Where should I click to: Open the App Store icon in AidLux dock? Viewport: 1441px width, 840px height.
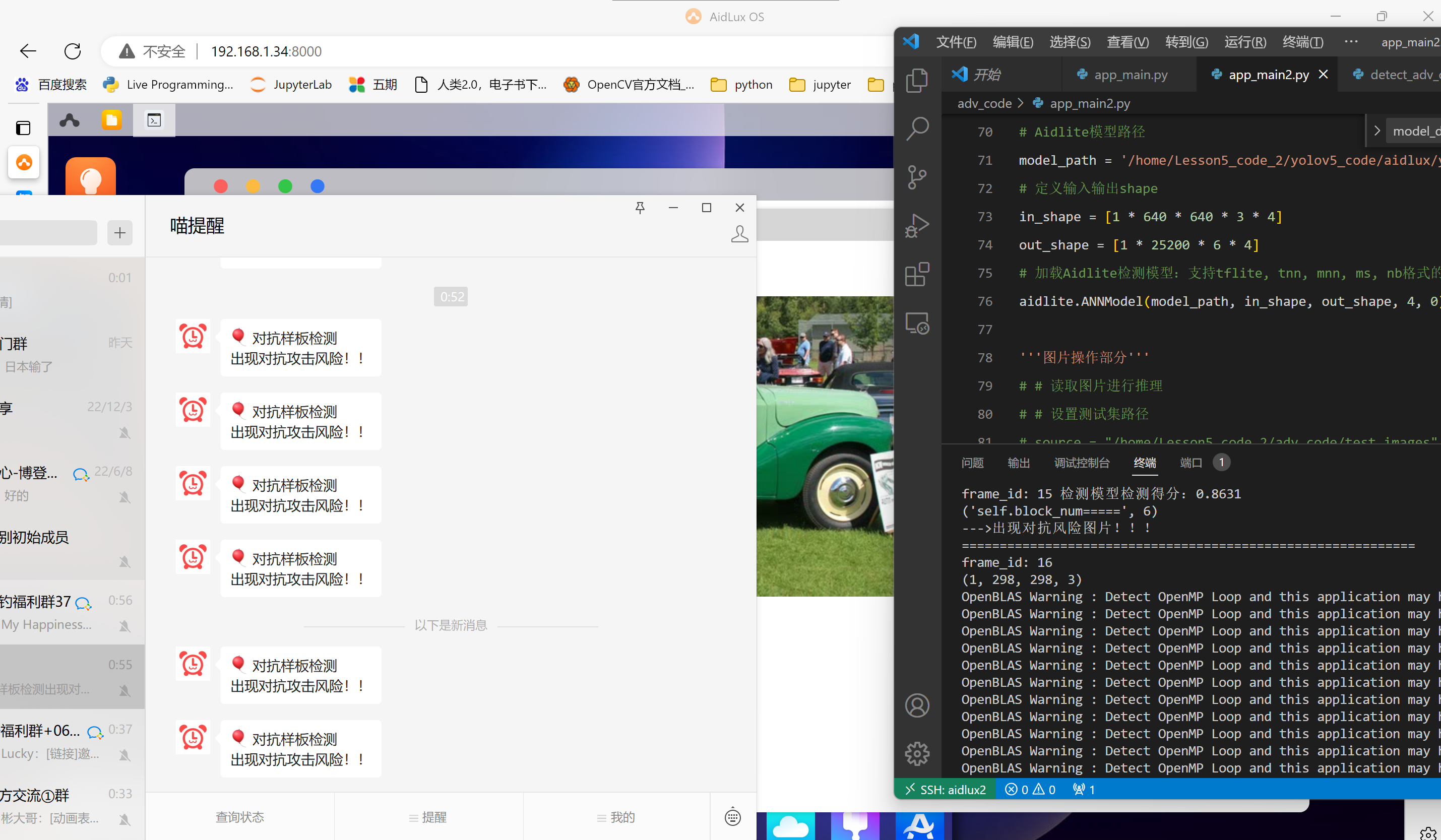[x=919, y=826]
